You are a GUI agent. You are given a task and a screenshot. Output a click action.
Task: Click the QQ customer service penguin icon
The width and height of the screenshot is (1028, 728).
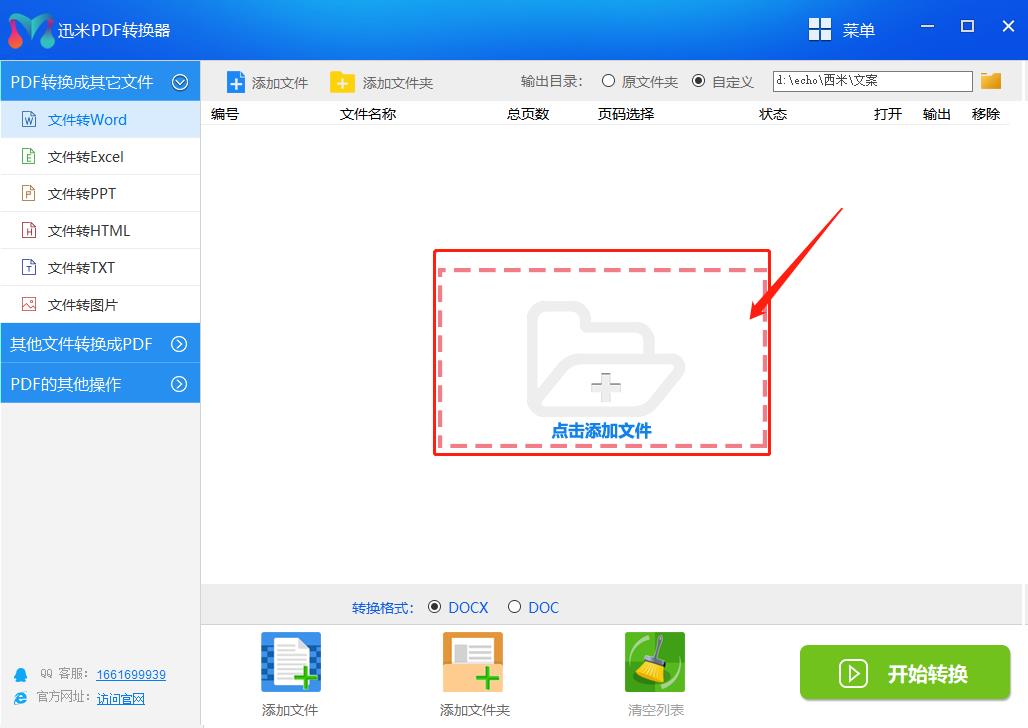[20, 675]
